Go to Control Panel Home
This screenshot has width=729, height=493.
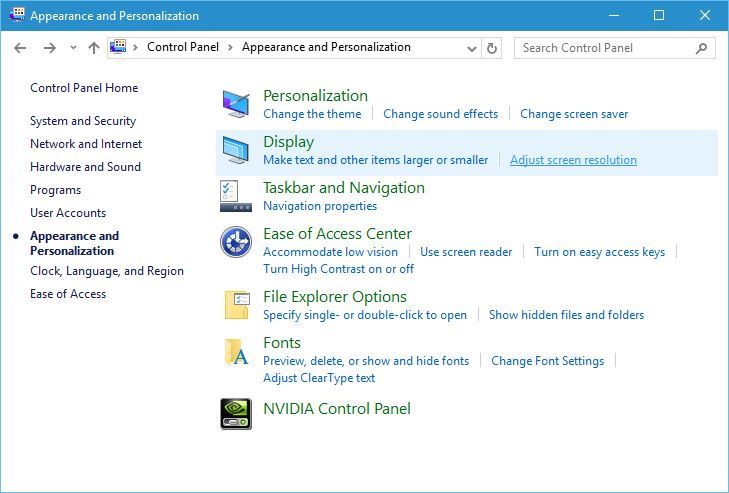(84, 88)
